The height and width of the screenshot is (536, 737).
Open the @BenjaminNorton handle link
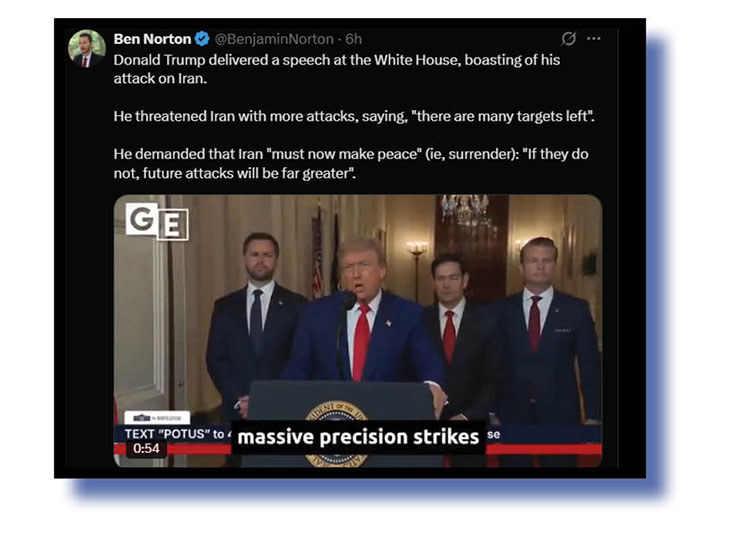[274, 39]
